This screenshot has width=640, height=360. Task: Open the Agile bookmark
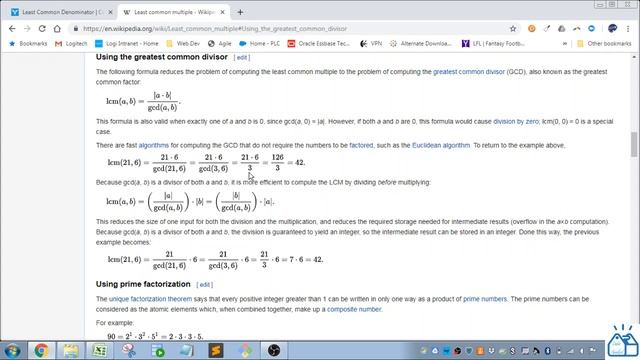coord(220,44)
